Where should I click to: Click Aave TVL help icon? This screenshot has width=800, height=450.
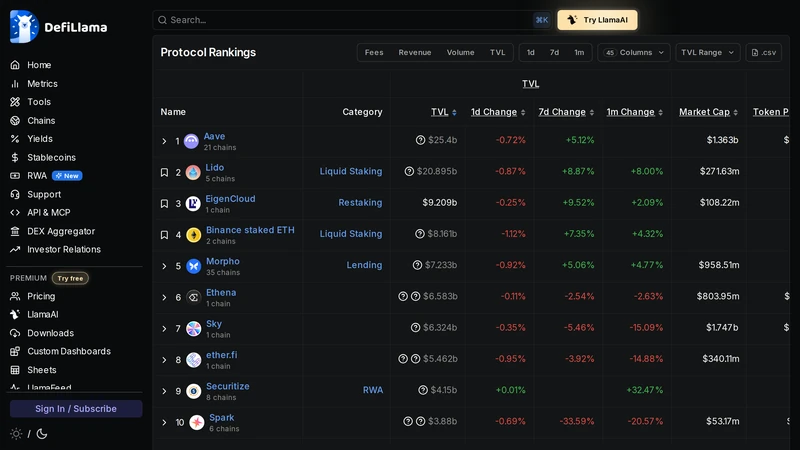pos(420,140)
